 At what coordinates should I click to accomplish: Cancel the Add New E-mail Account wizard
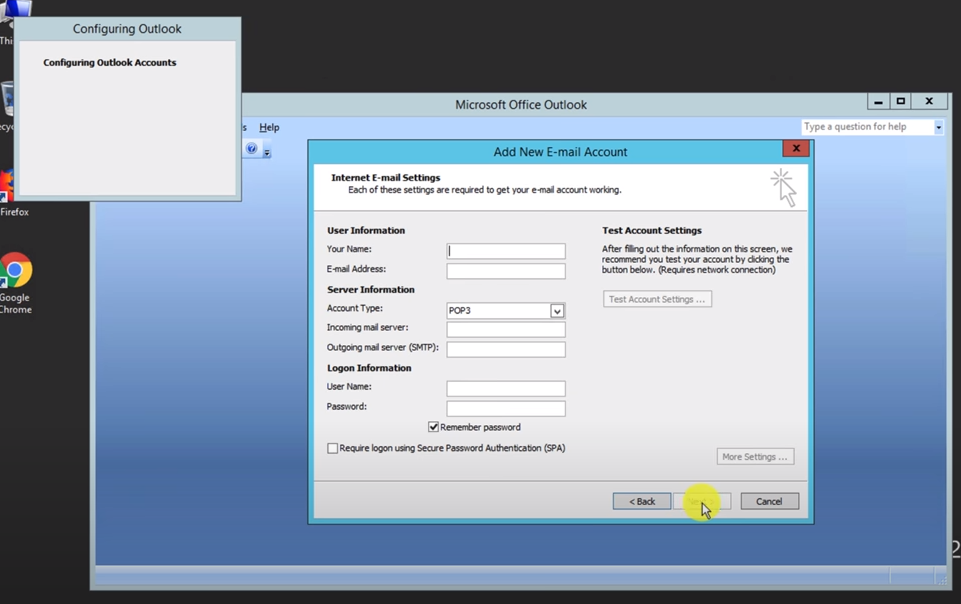pos(769,501)
